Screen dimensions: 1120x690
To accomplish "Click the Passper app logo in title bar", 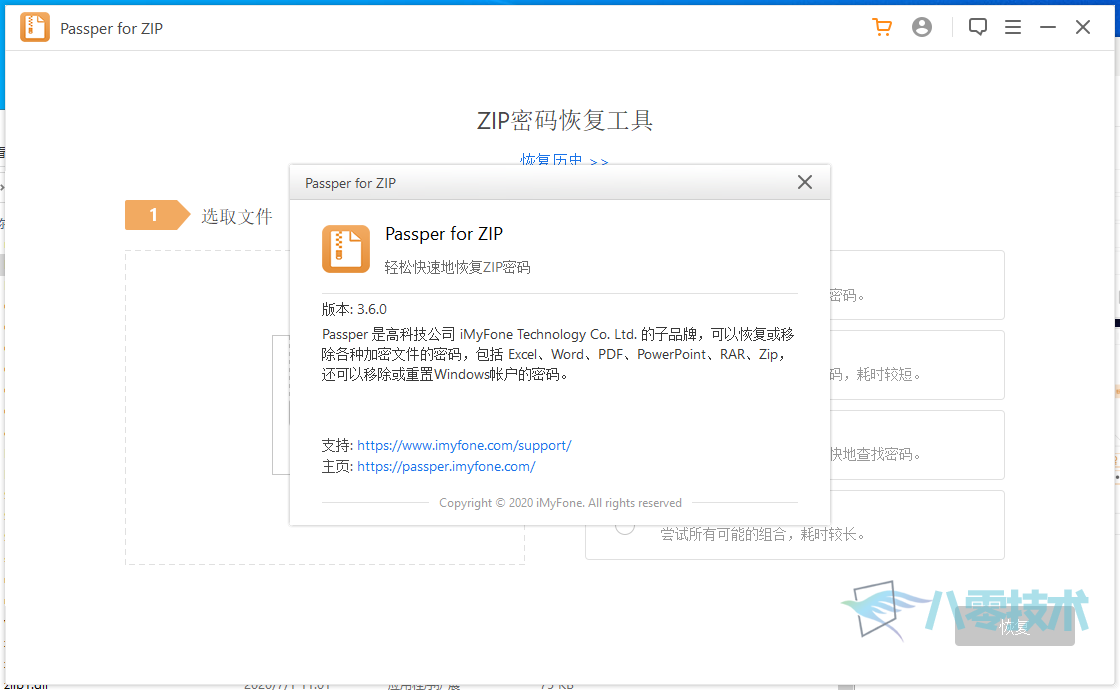I will [35, 28].
